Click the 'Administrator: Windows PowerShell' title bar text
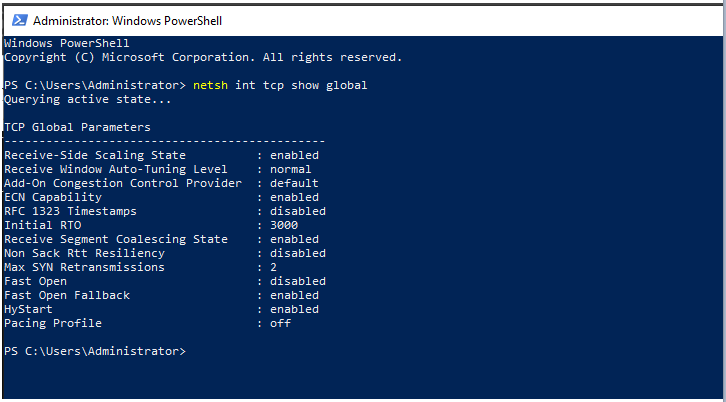 127,21
